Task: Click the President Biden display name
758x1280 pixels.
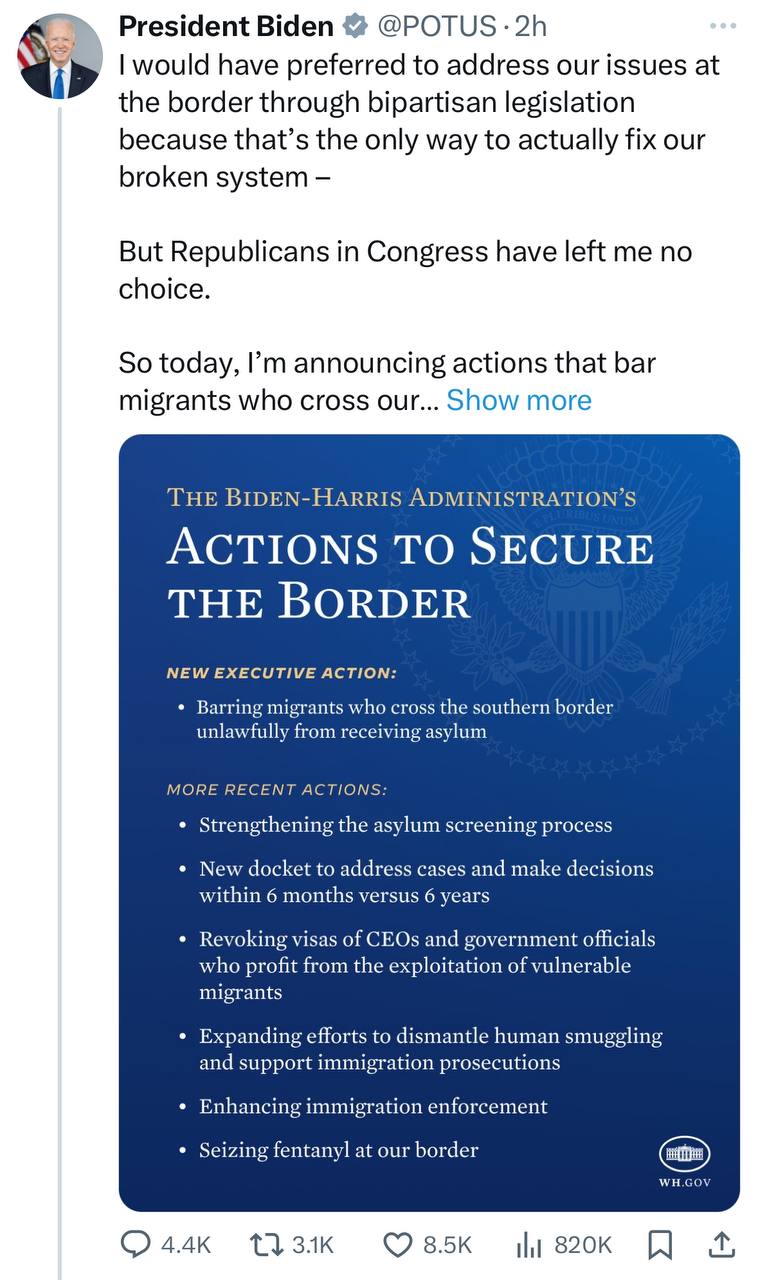Action: 226,26
